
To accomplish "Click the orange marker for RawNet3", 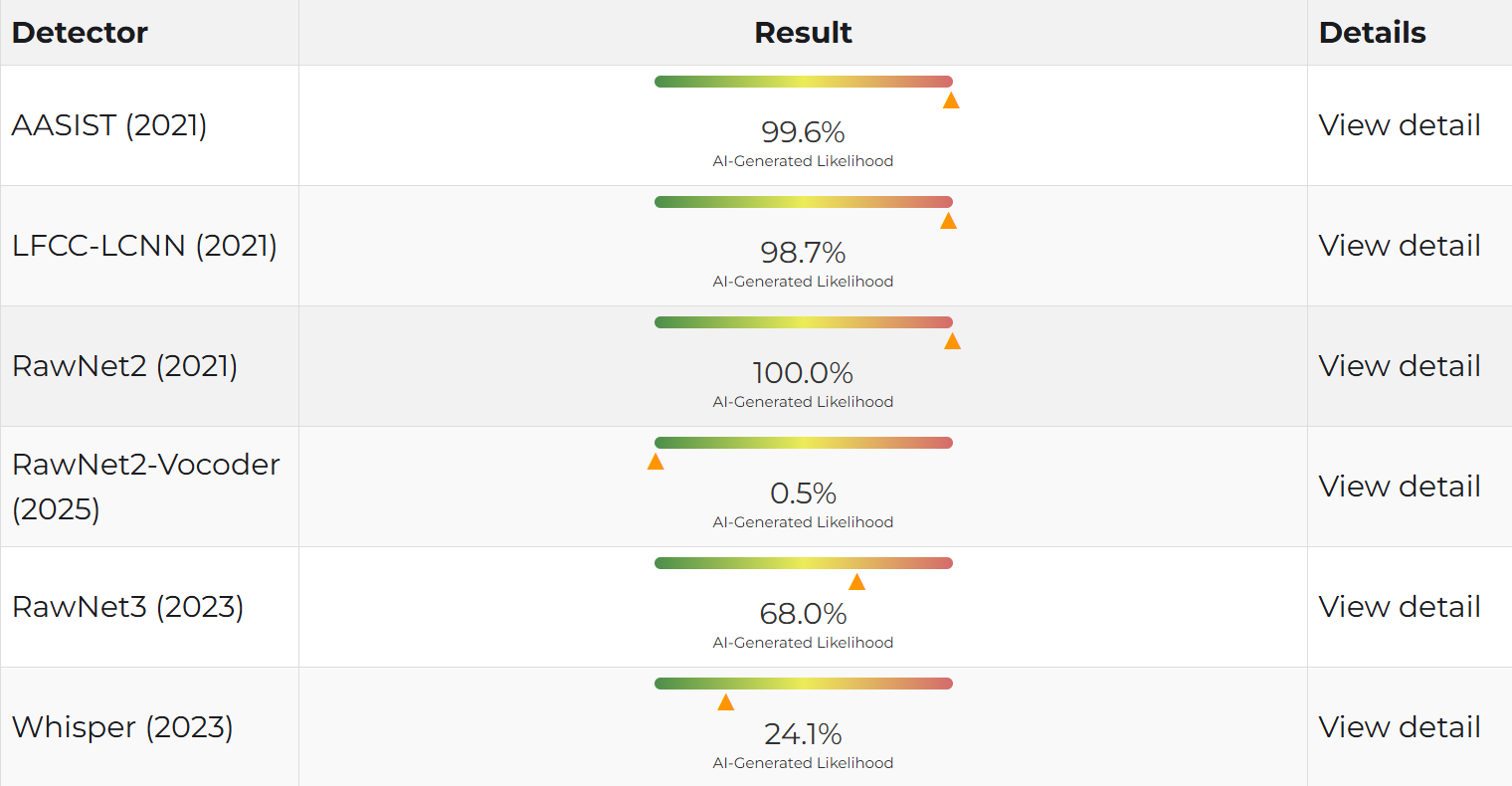I will (856, 582).
